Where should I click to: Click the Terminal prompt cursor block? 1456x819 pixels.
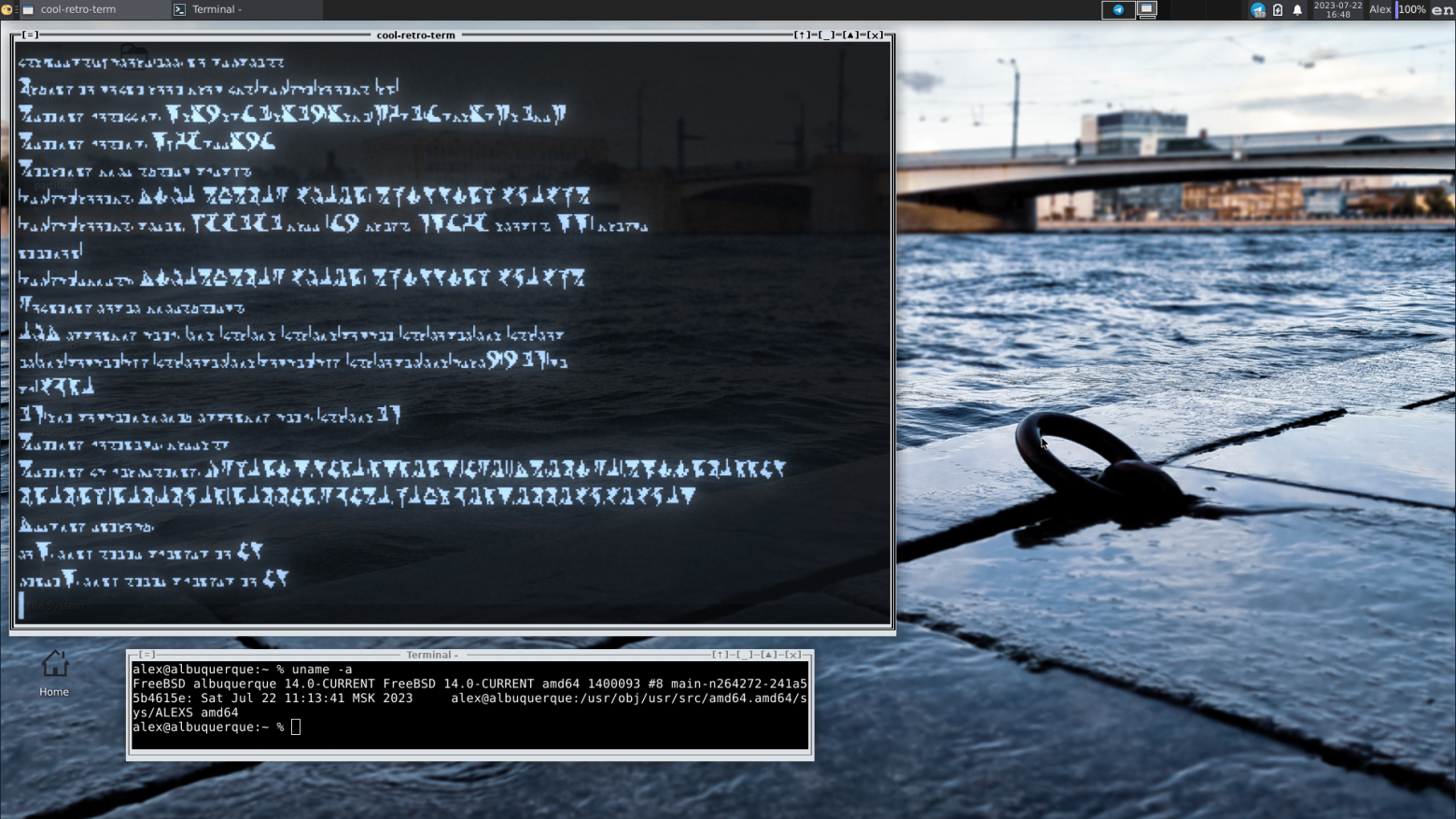coord(296,727)
